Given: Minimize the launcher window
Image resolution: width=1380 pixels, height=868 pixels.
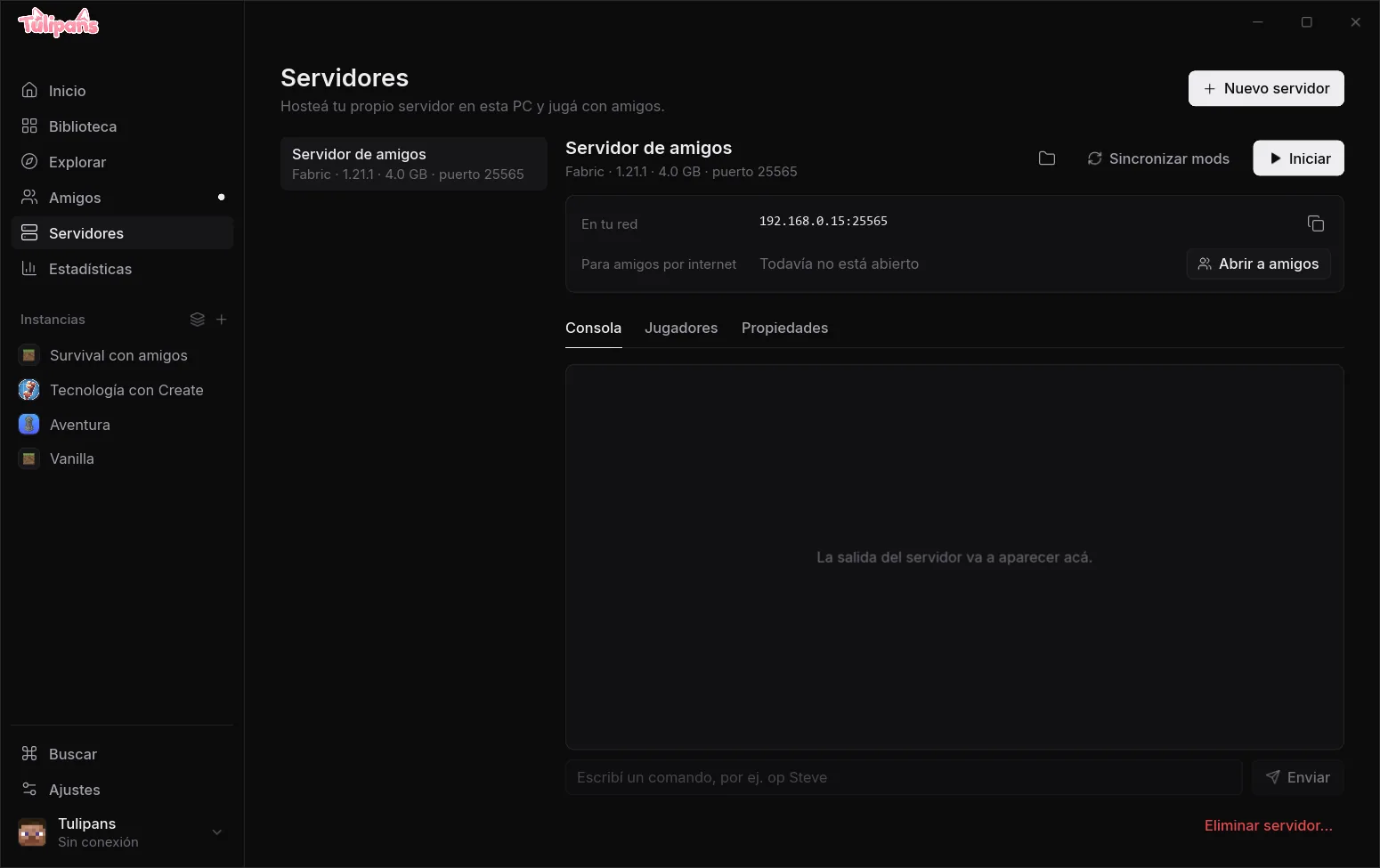Looking at the screenshot, I should (1258, 22).
